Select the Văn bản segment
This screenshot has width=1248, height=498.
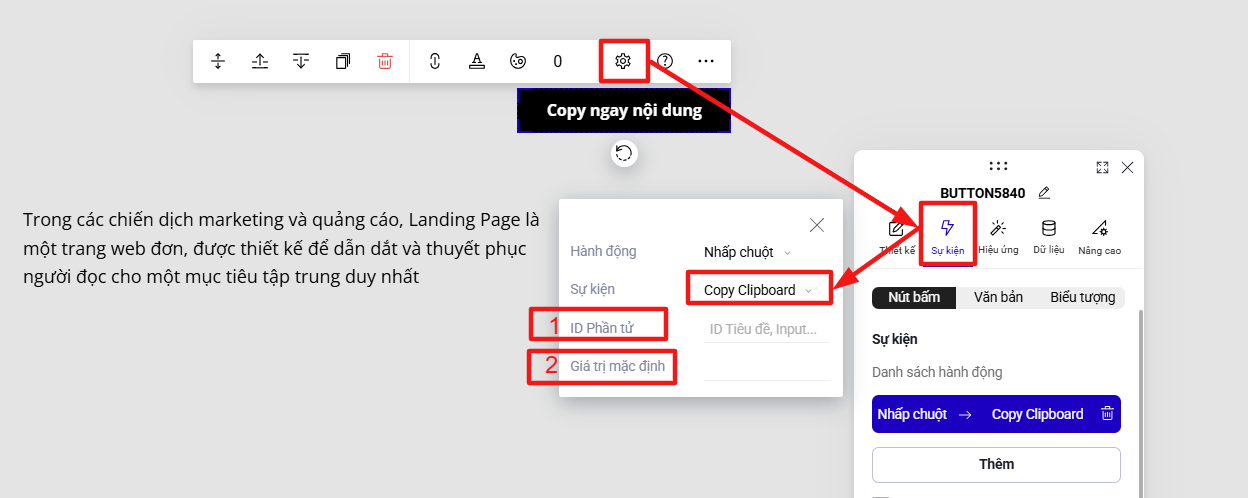(997, 297)
